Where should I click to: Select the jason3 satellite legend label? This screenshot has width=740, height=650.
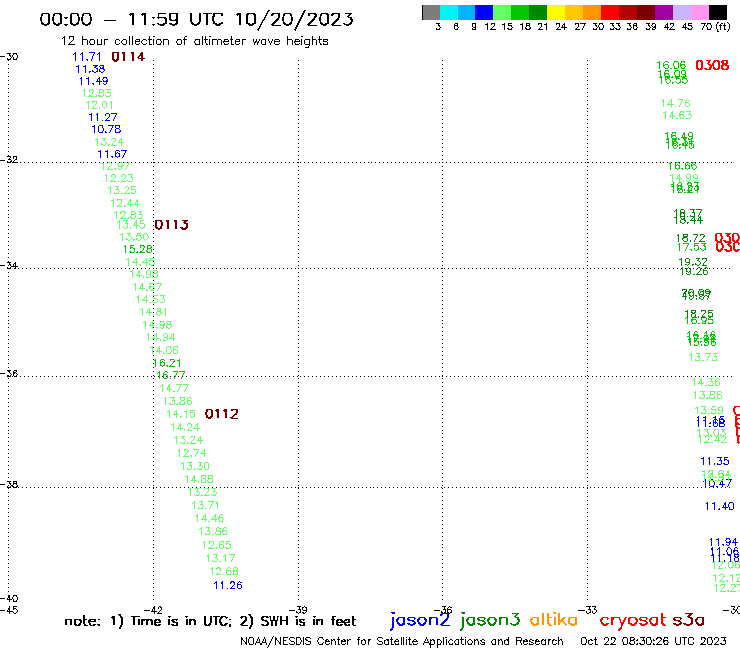coord(490,620)
